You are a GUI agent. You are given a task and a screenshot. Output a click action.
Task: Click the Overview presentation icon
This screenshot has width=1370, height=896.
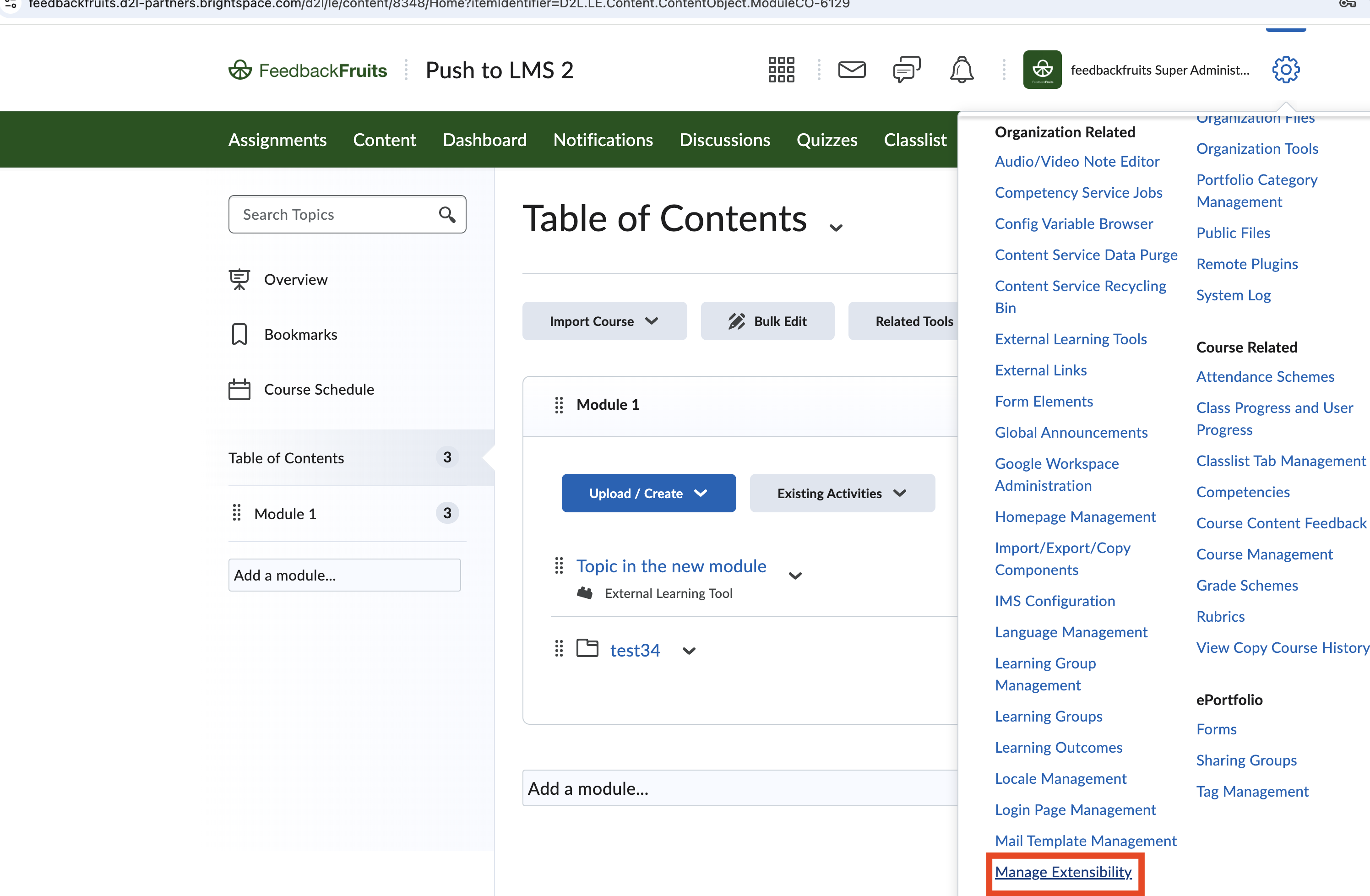[239, 280]
